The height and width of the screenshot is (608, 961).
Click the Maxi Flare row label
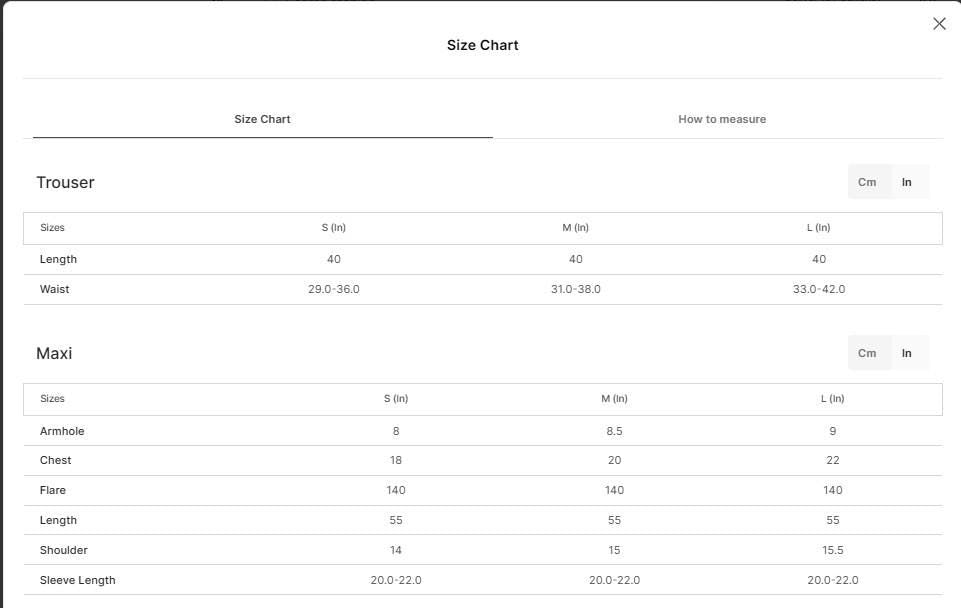[x=53, y=490]
